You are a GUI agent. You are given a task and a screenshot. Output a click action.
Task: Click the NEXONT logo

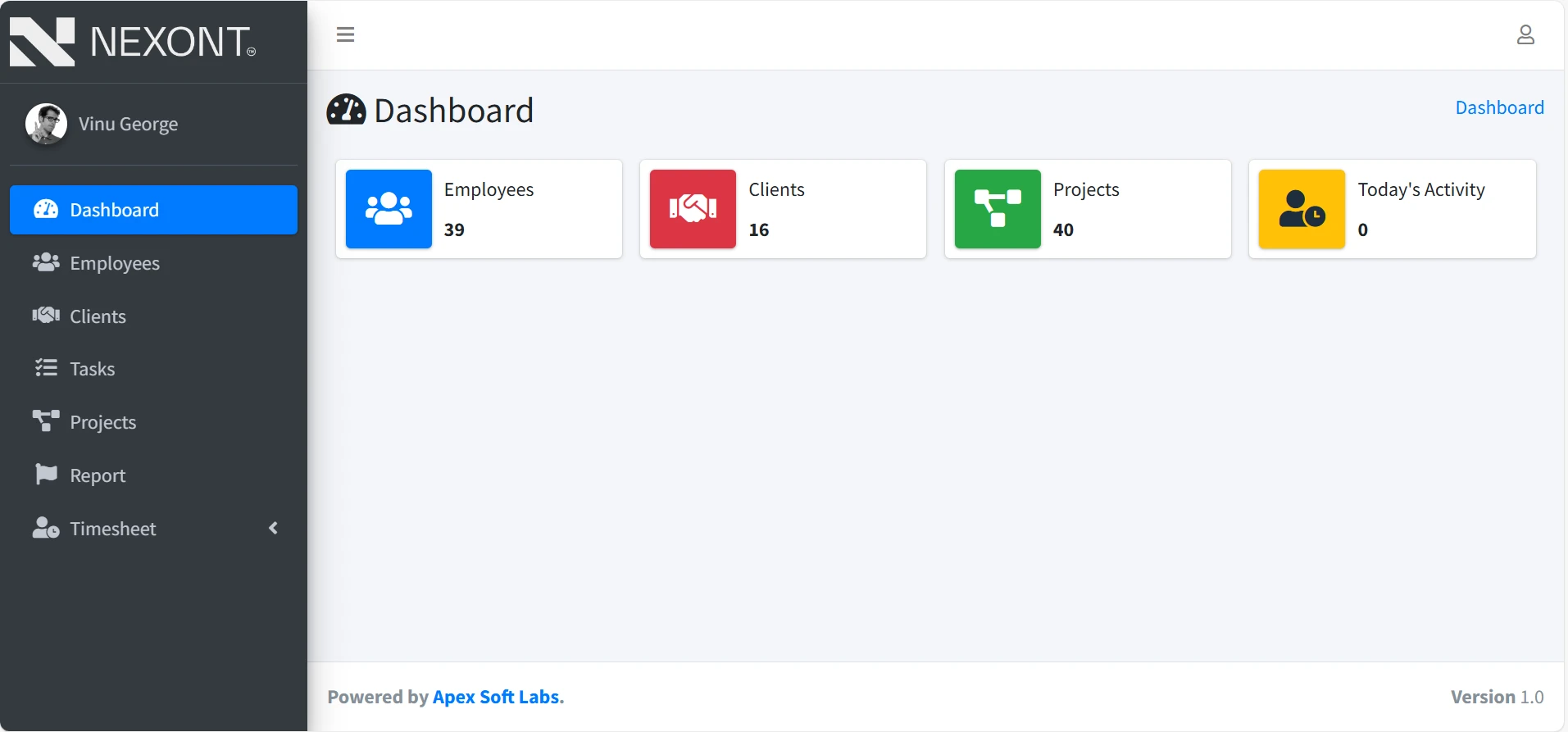(x=133, y=41)
